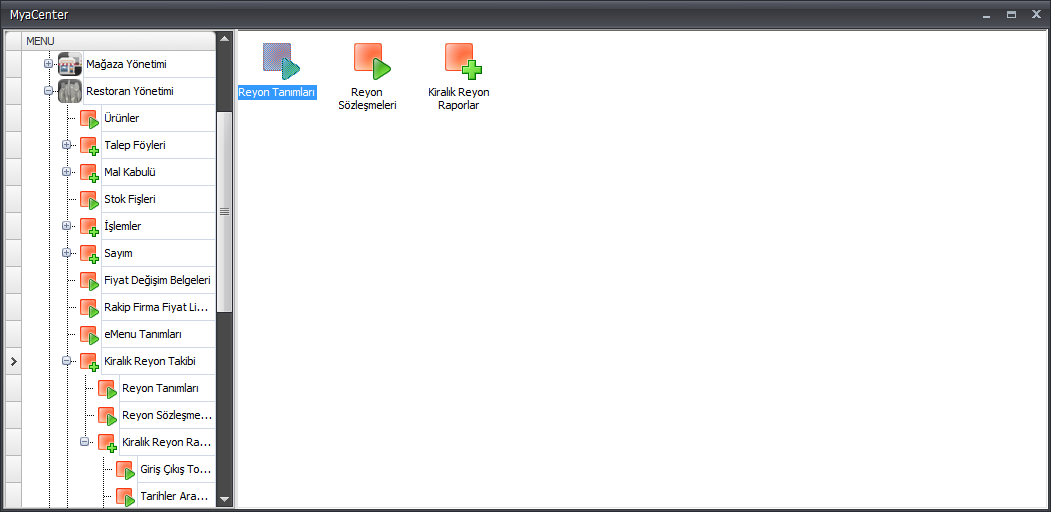
Task: Click the row indicator arrow beside Kiralık Reyon Takibi
Action: click(x=13, y=361)
